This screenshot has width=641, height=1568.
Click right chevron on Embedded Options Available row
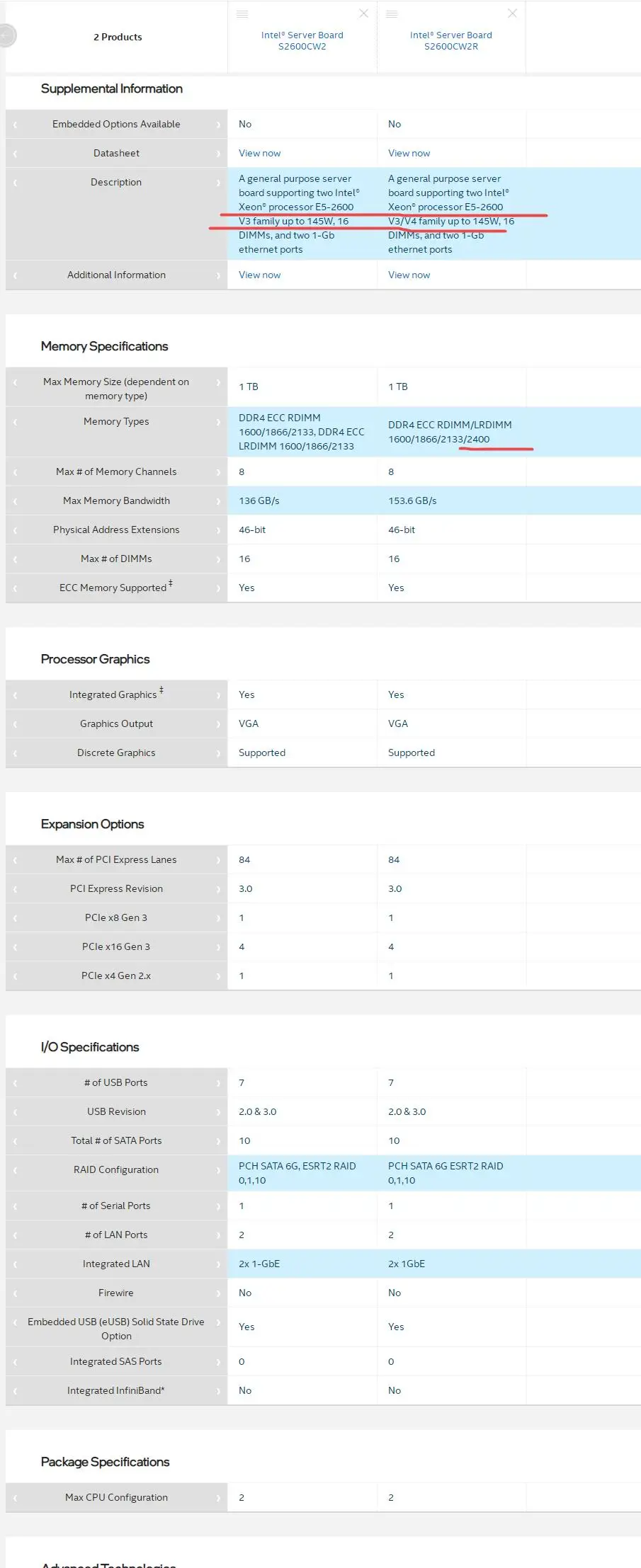[218, 125]
